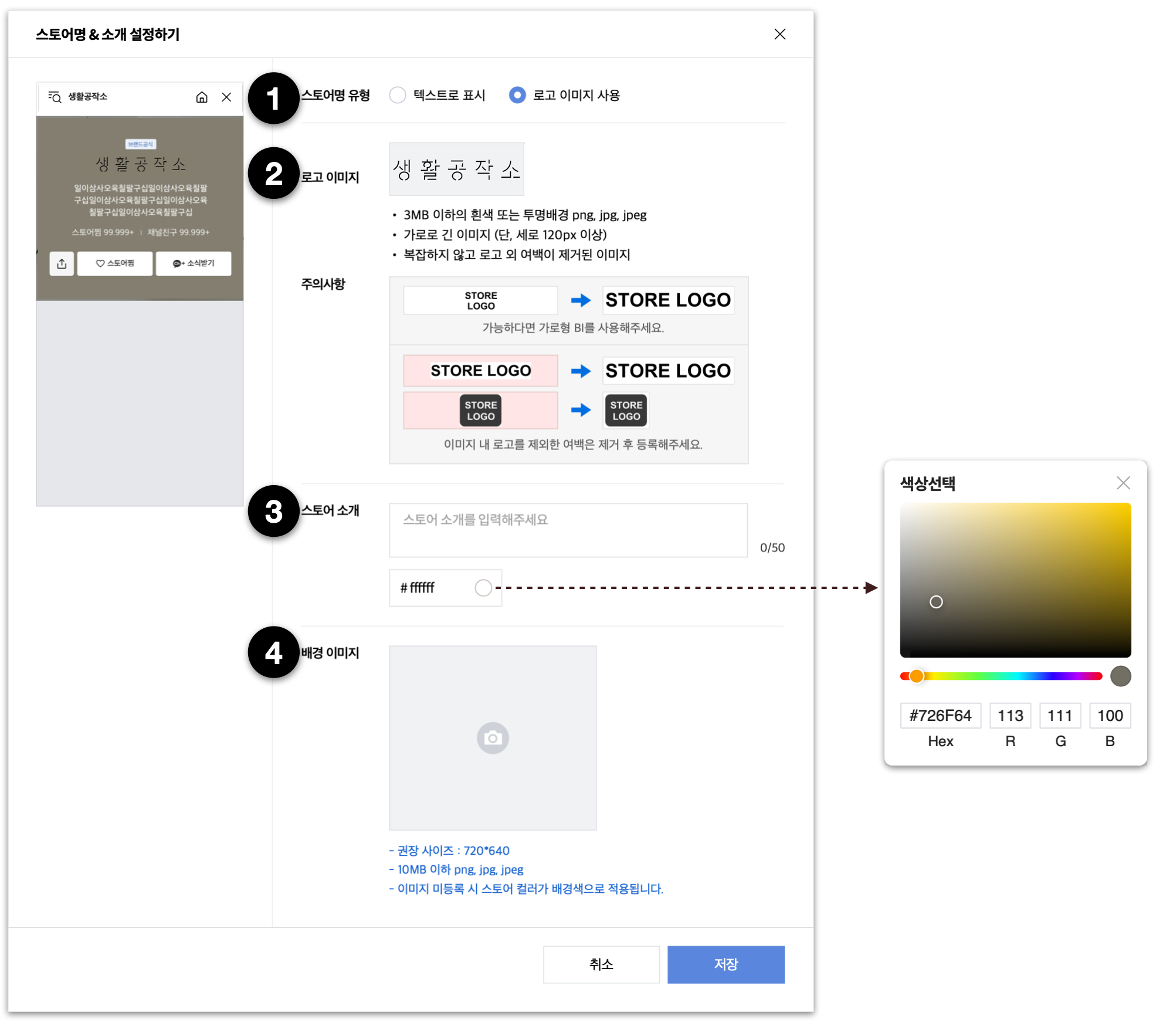Click the uploaded 생활공작소 logo image thumbnail
Image resolution: width=1173 pixels, height=1036 pixels.
(456, 170)
